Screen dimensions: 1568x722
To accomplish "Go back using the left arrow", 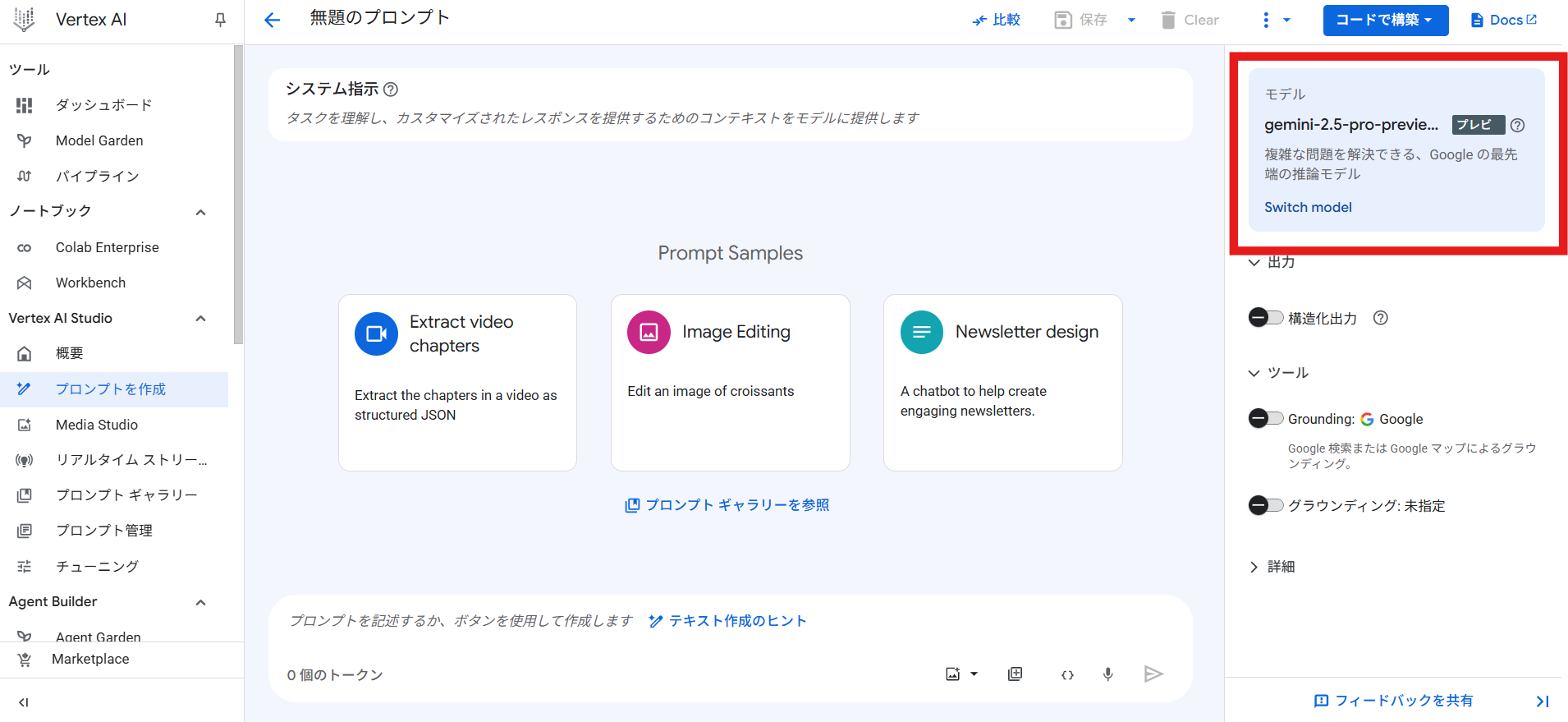I will [x=273, y=20].
